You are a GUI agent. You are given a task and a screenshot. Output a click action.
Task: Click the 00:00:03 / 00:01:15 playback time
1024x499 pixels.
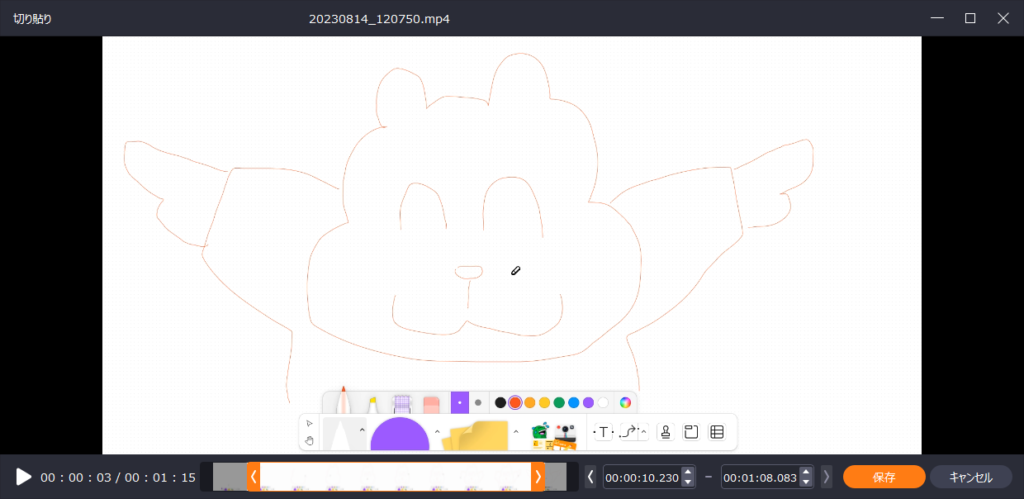point(118,477)
